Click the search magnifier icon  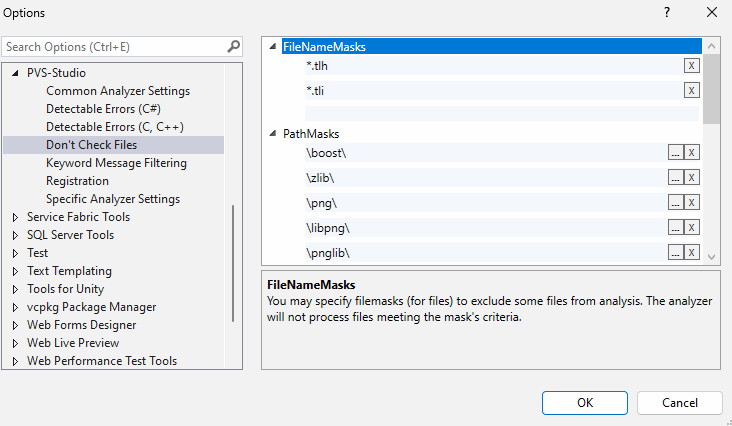tap(233, 46)
